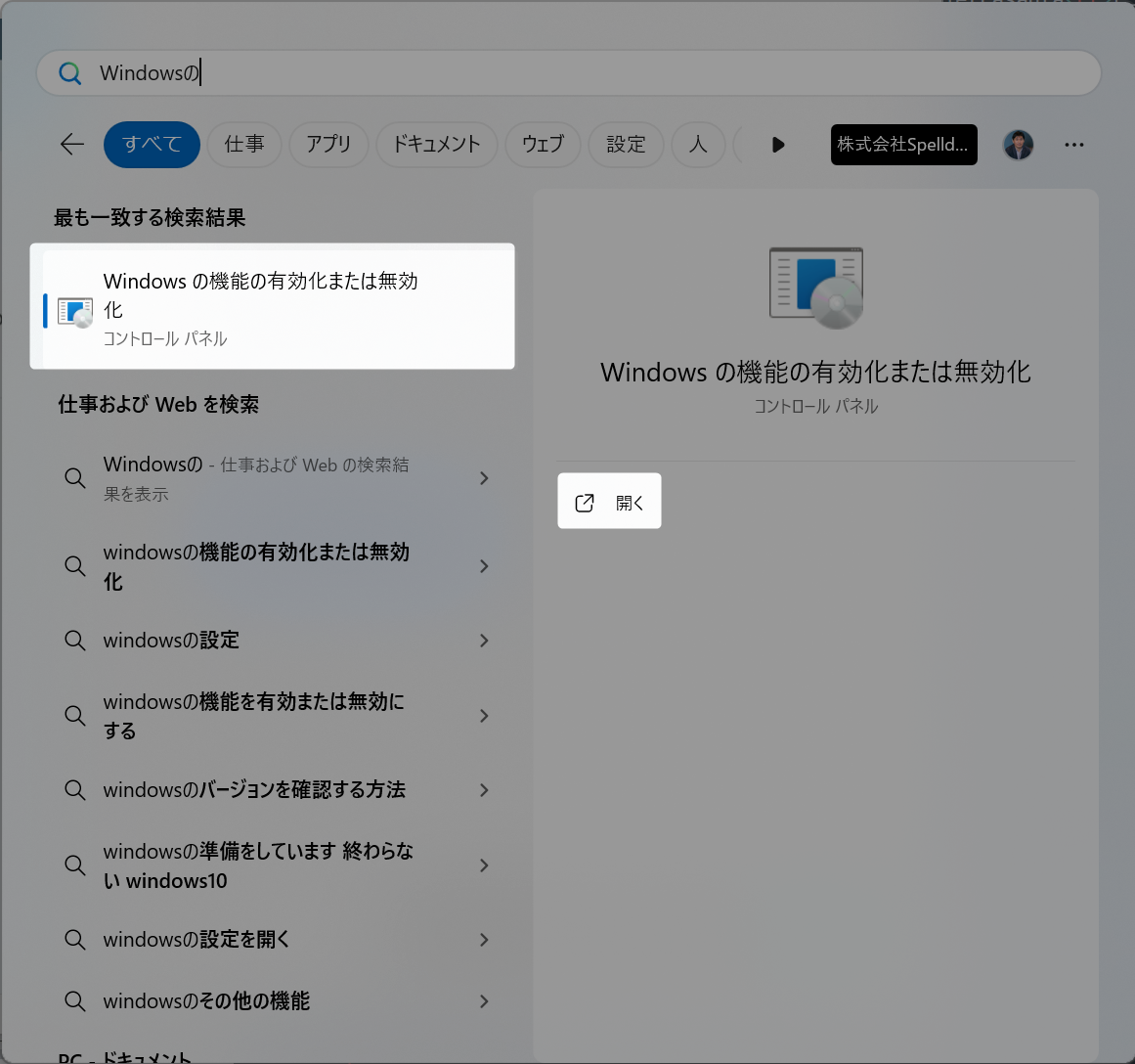Click search icon beside 'windowsのバージョンを確認する方法'
1135x1064 pixels.
75,789
